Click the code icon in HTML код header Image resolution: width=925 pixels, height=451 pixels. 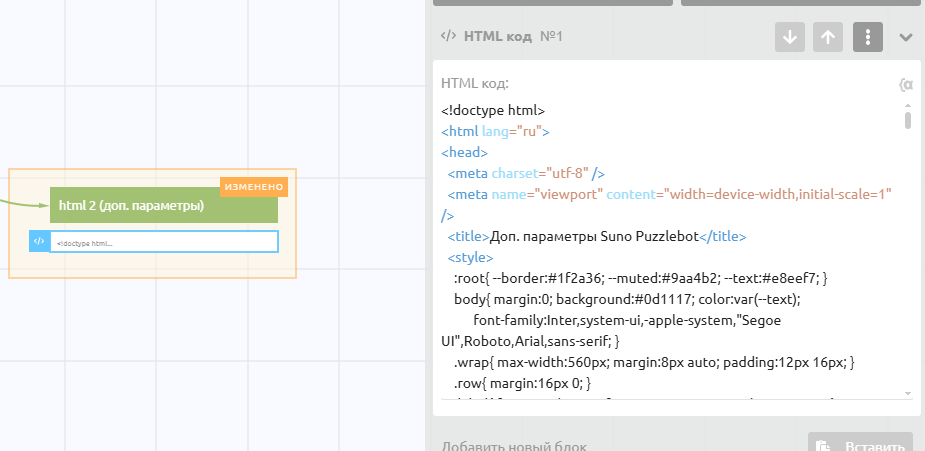[448, 36]
